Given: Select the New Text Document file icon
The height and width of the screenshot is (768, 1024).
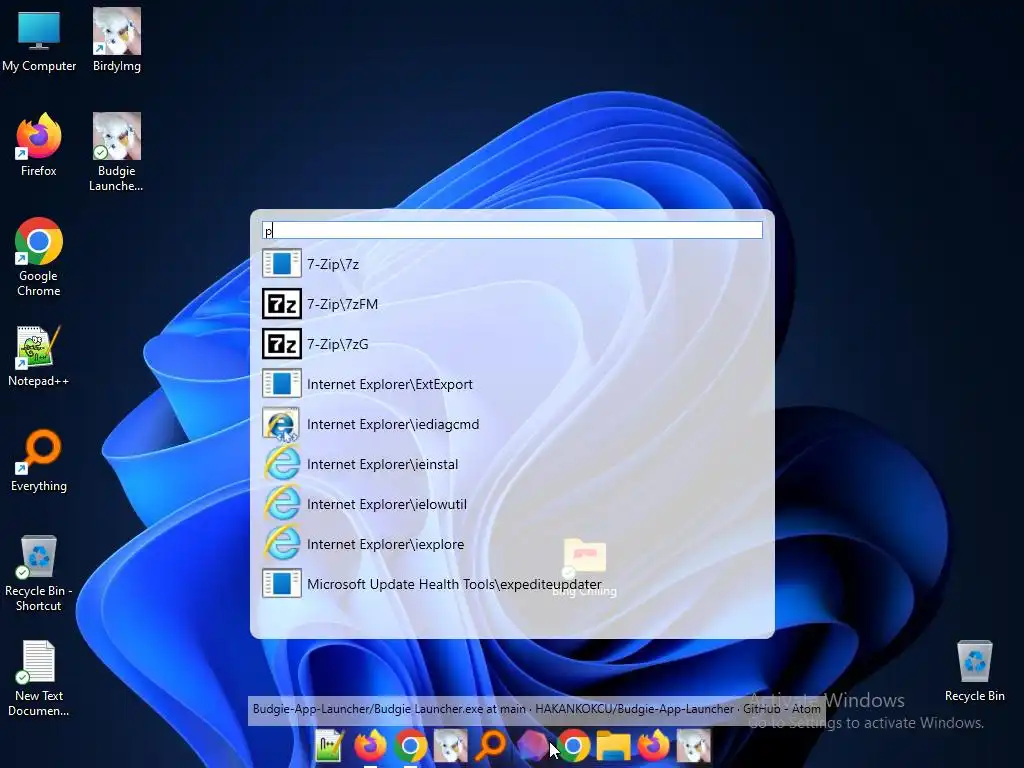Looking at the screenshot, I should 39,679.
